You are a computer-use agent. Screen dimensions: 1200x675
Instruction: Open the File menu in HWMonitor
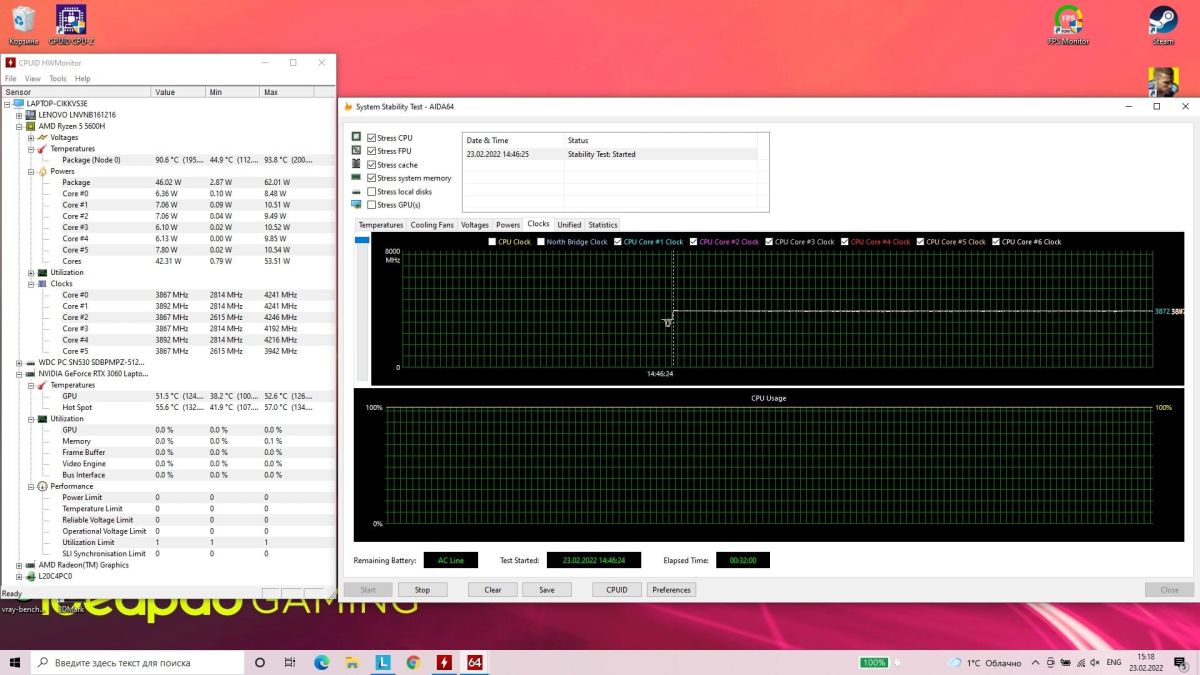pyautogui.click(x=11, y=78)
